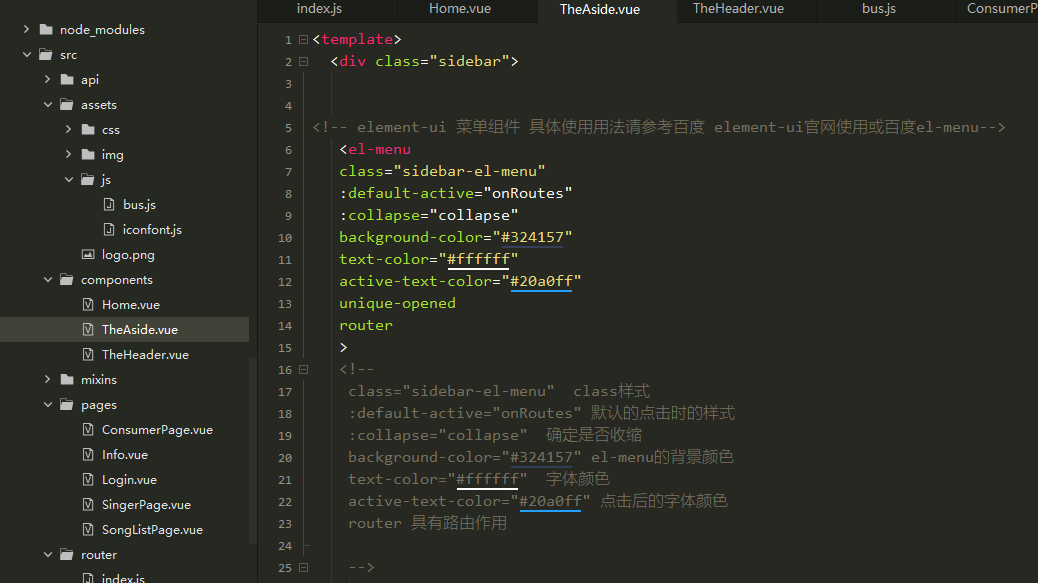Click the img folder icon
1038x583 pixels.
coord(88,154)
